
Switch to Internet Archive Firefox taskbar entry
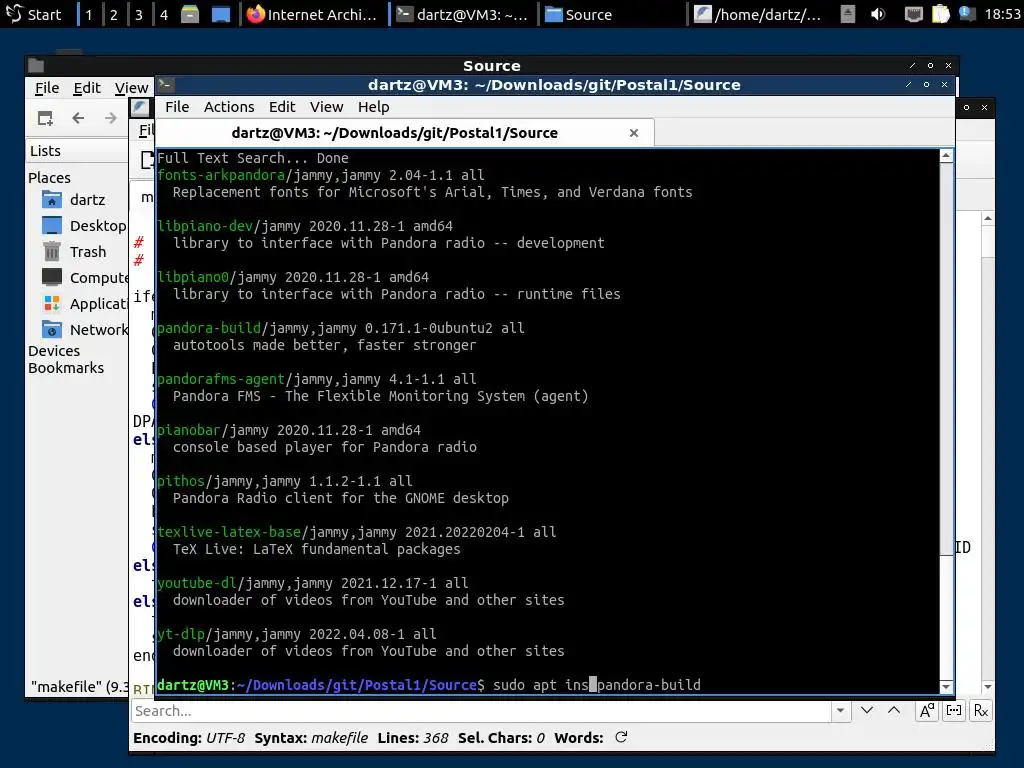[x=313, y=14]
